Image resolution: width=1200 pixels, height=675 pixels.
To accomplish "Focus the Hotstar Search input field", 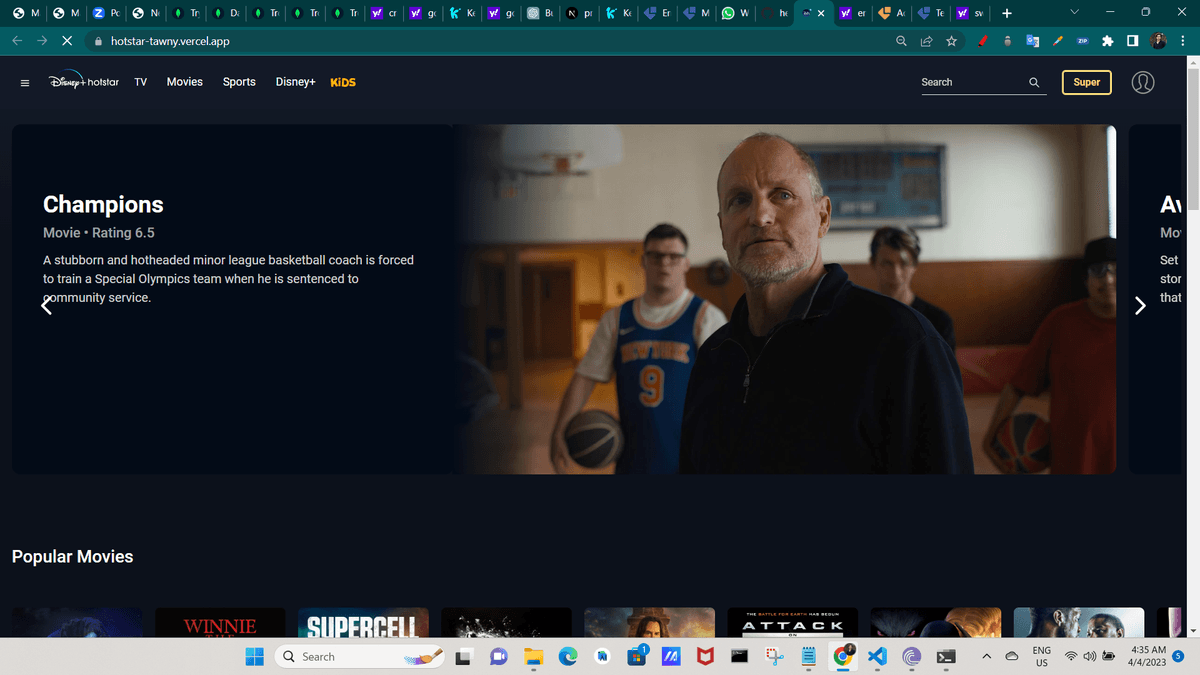I will click(x=972, y=82).
